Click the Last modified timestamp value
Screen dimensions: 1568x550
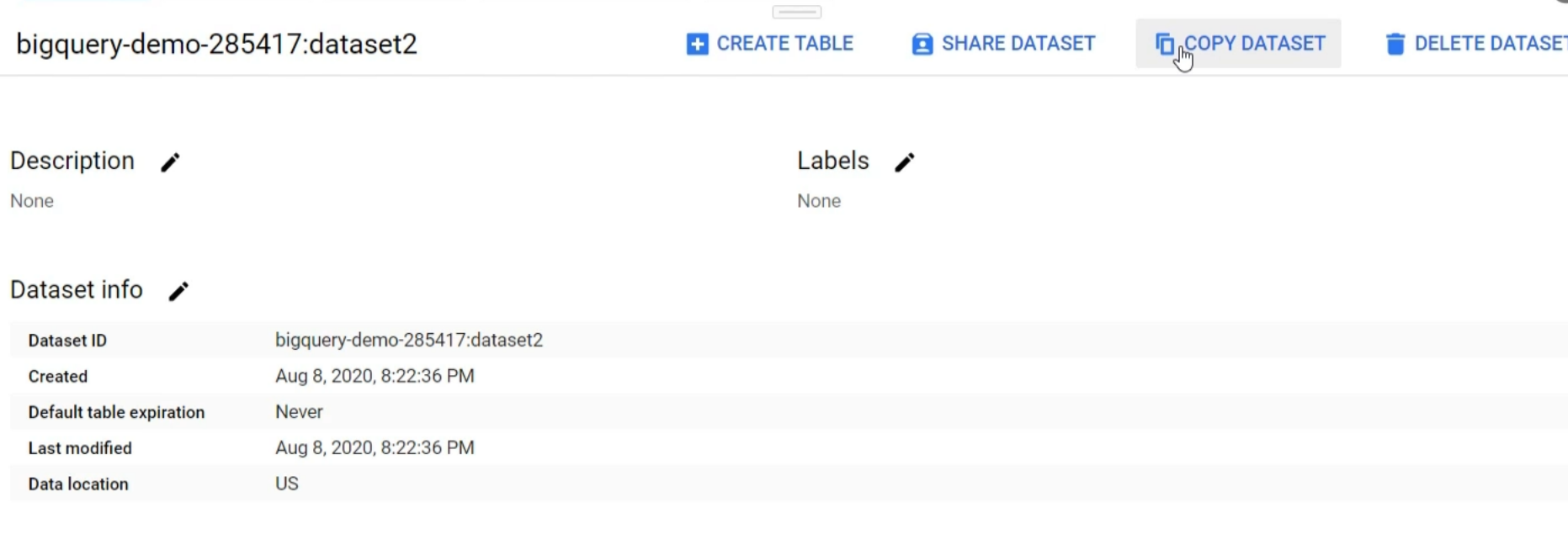[375, 447]
